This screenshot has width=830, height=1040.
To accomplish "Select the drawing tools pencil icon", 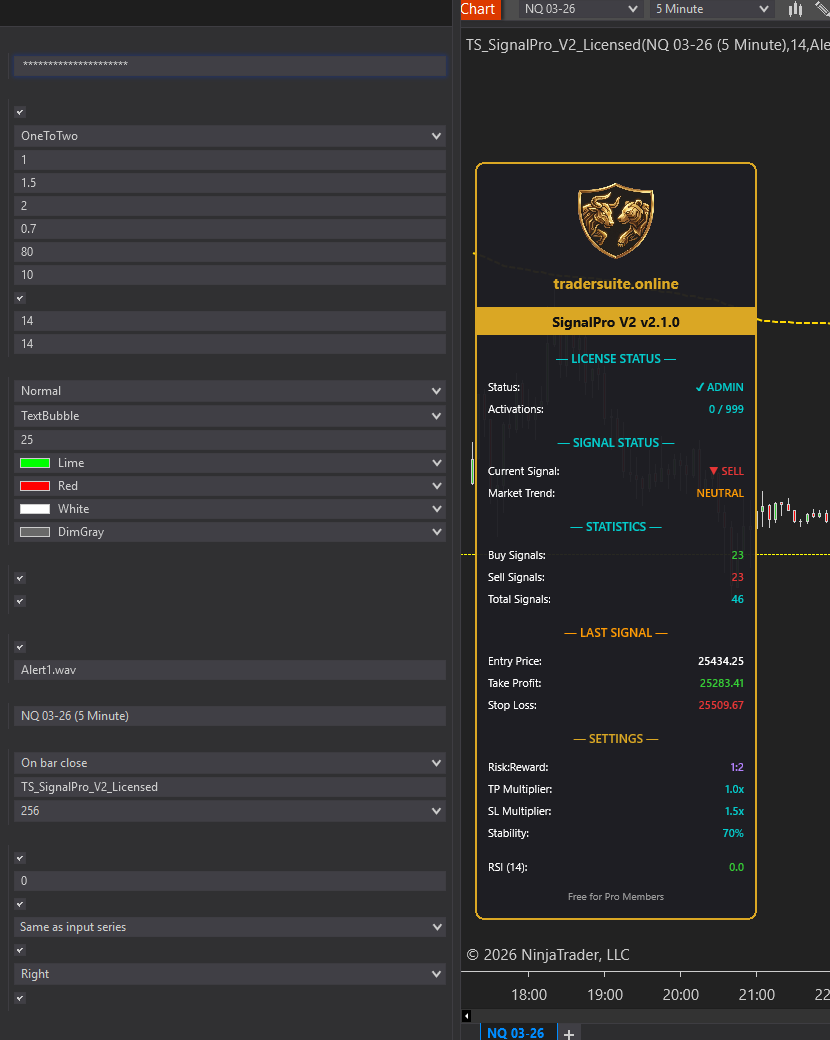I will [823, 9].
